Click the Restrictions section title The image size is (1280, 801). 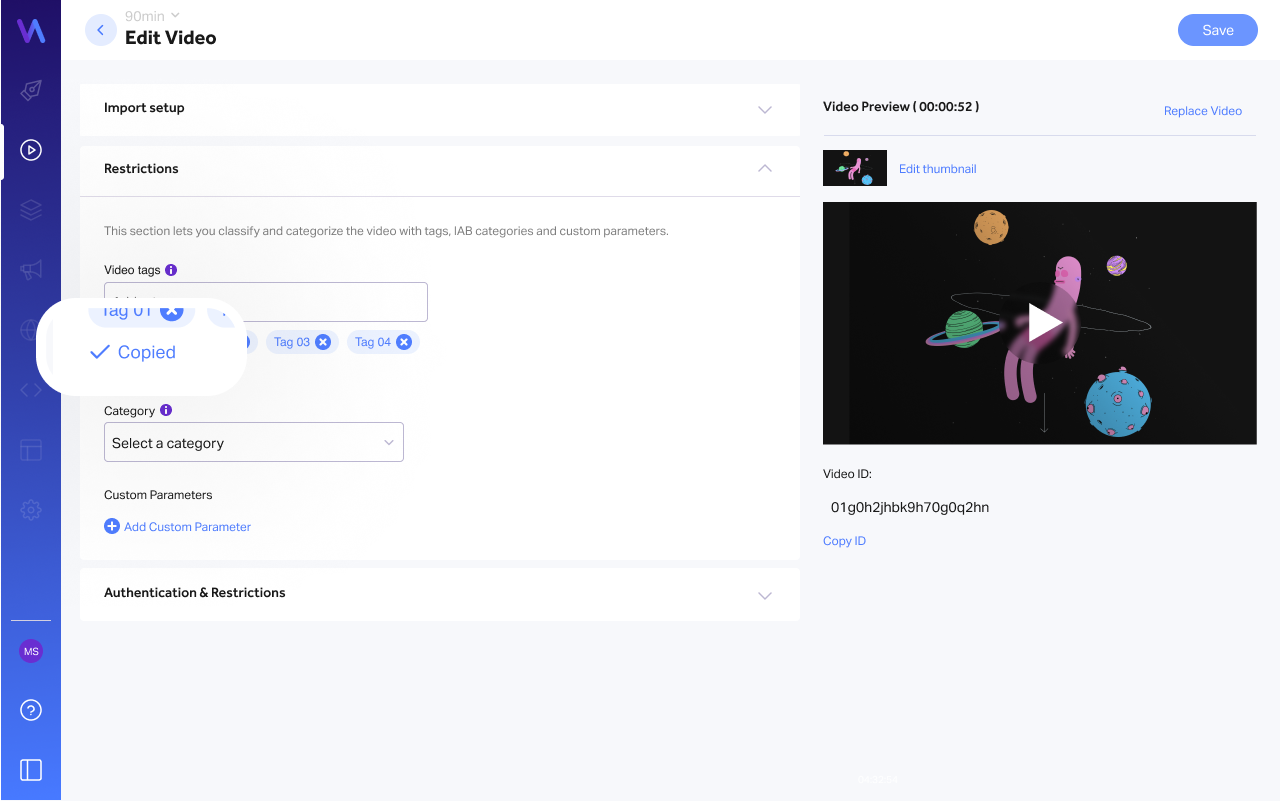pos(141,169)
